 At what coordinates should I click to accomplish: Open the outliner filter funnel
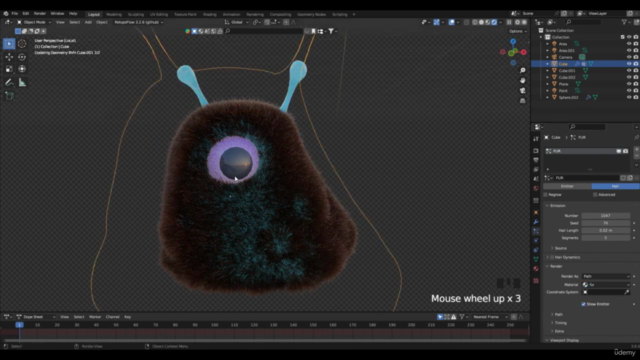(x=624, y=22)
